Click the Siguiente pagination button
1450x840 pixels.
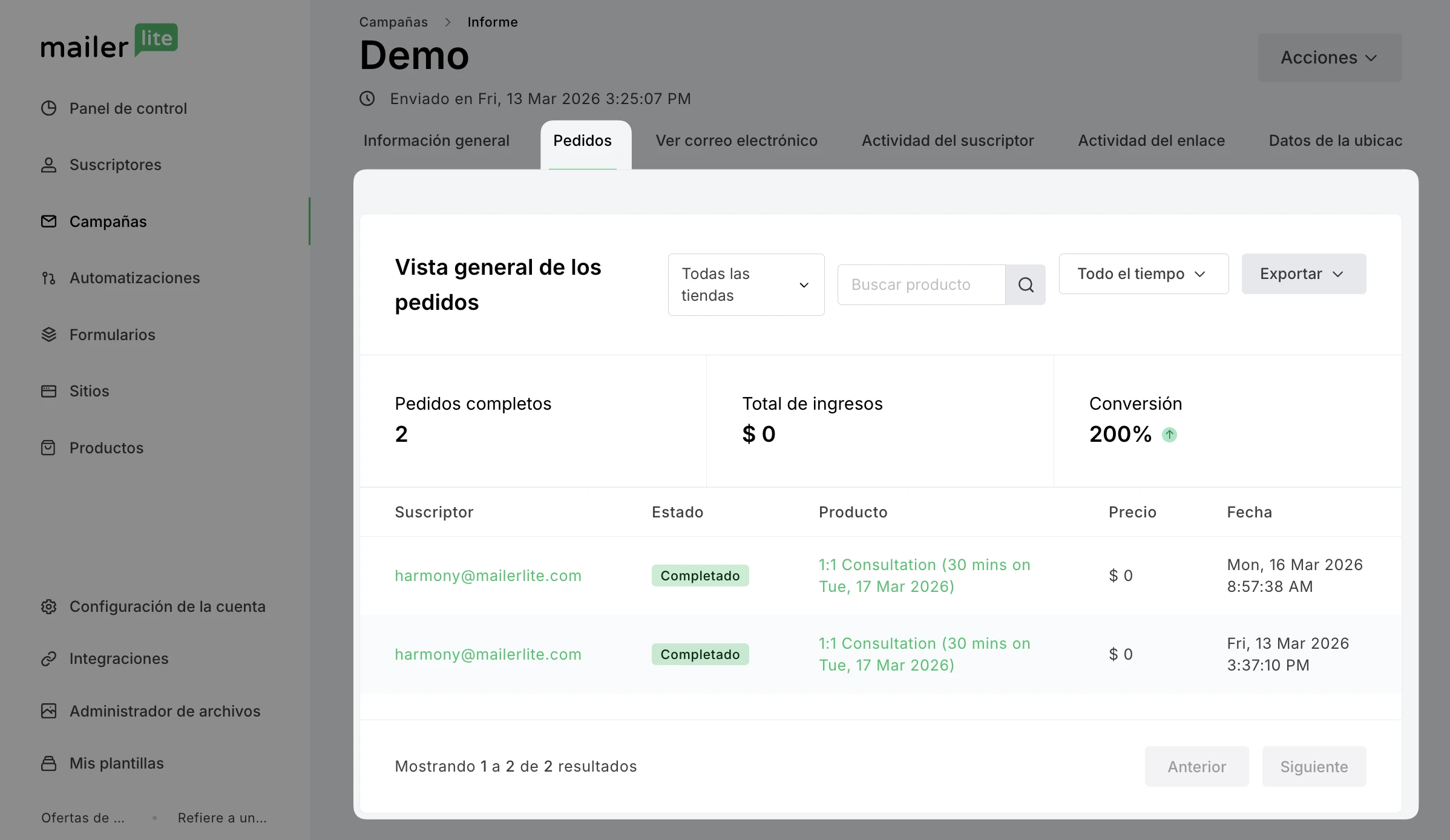[x=1314, y=766]
